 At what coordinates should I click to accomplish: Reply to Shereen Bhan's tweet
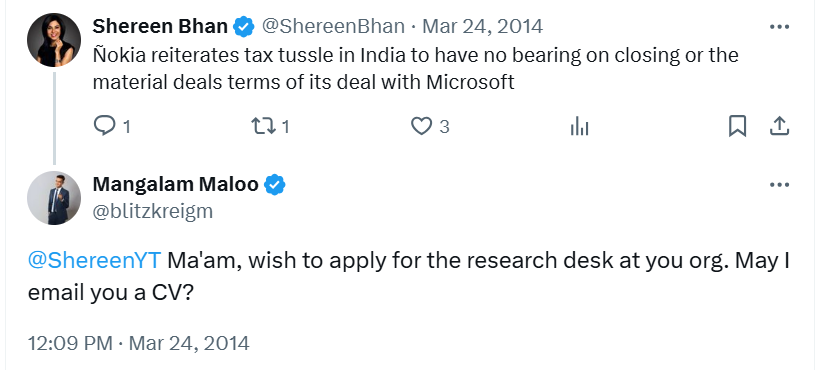[104, 126]
